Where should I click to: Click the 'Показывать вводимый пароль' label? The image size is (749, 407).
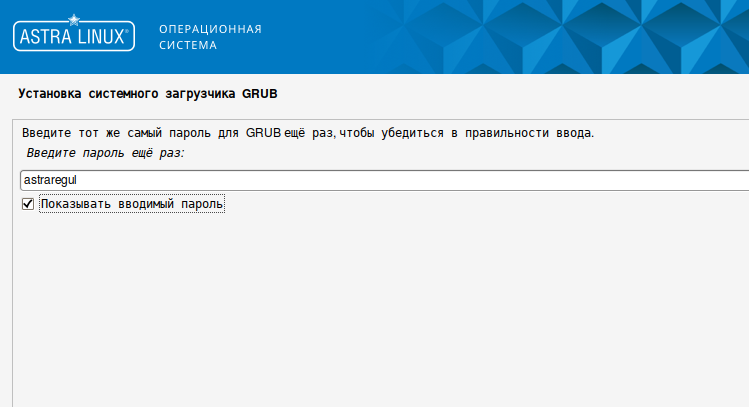pyautogui.click(x=131, y=204)
